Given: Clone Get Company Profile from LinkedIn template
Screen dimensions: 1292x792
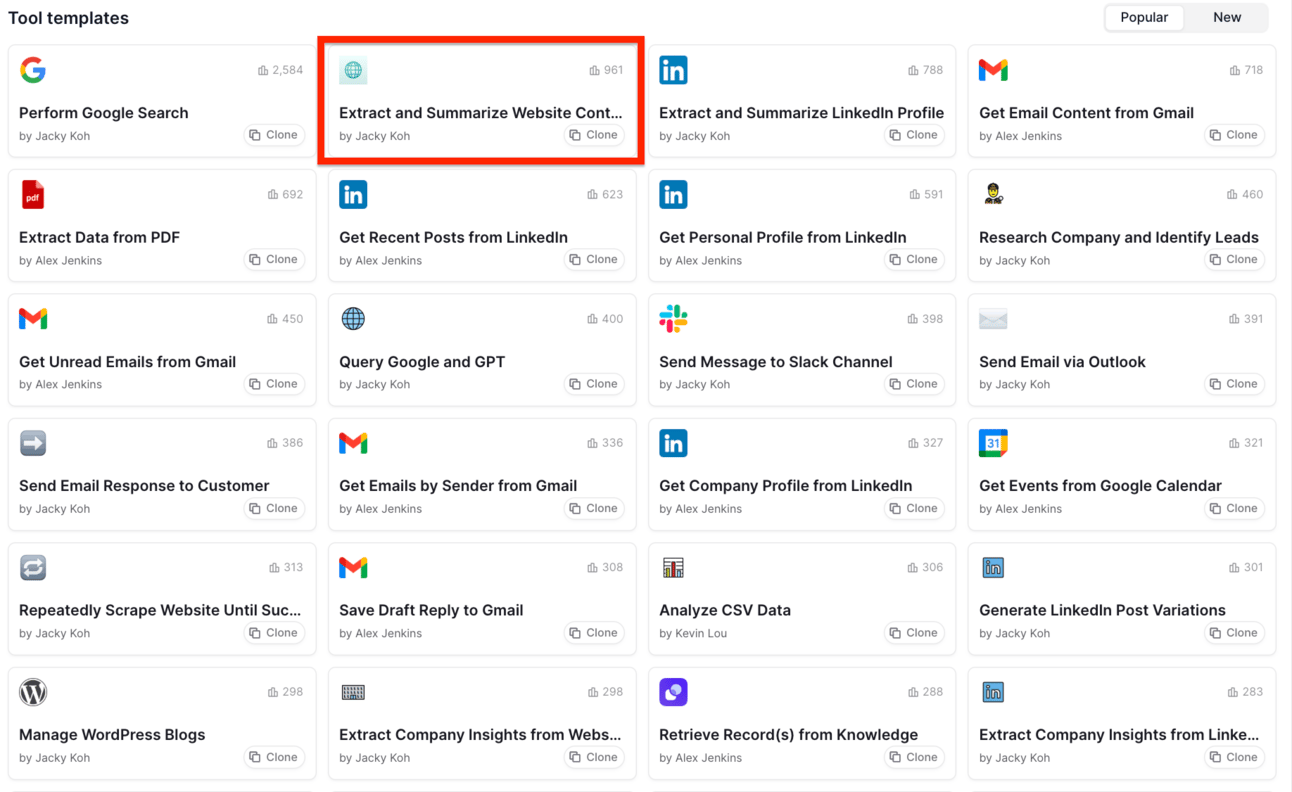Looking at the screenshot, I should 914,508.
